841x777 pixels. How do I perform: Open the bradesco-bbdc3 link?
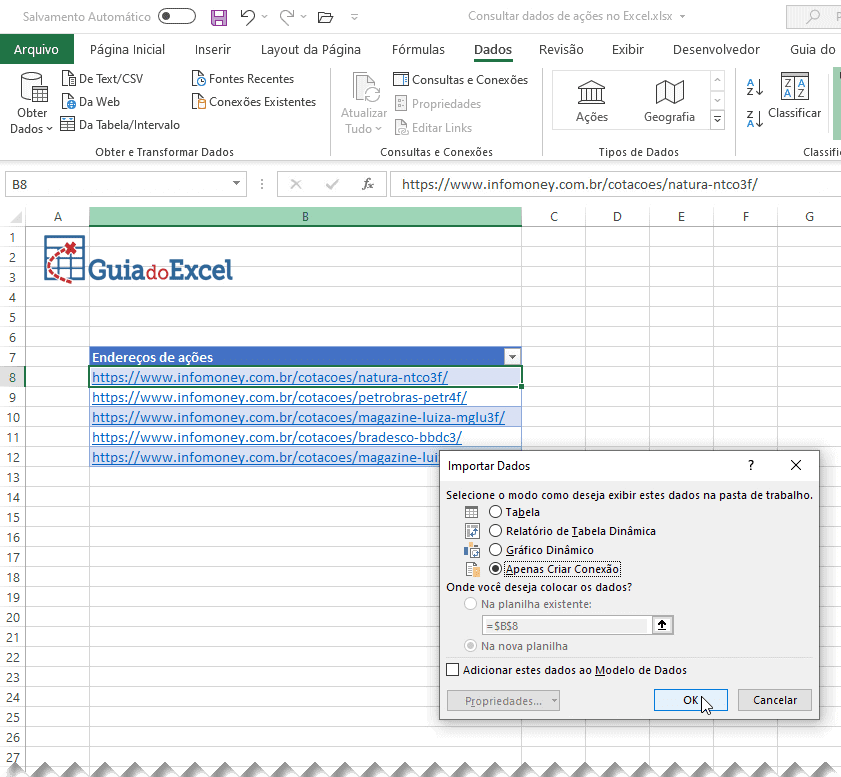coord(277,437)
